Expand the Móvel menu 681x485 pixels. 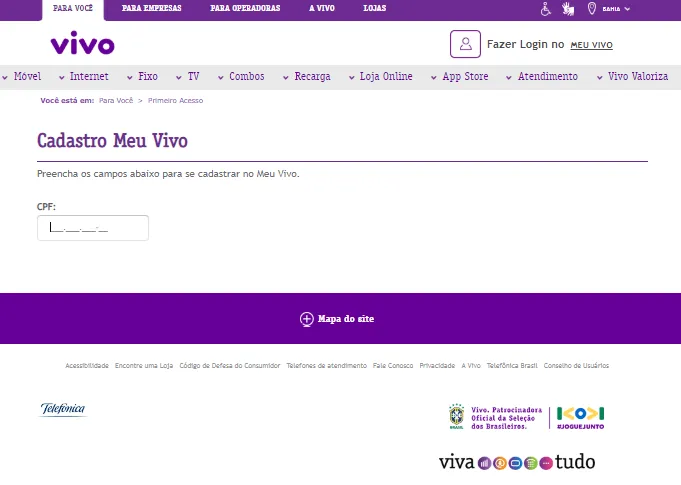[x=22, y=77]
